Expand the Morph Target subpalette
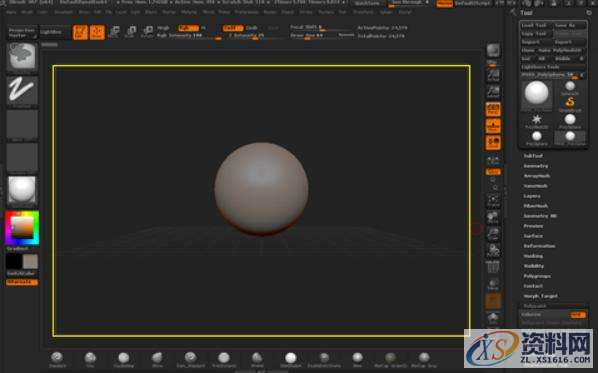Image resolution: width=598 pixels, height=373 pixels. (x=541, y=296)
